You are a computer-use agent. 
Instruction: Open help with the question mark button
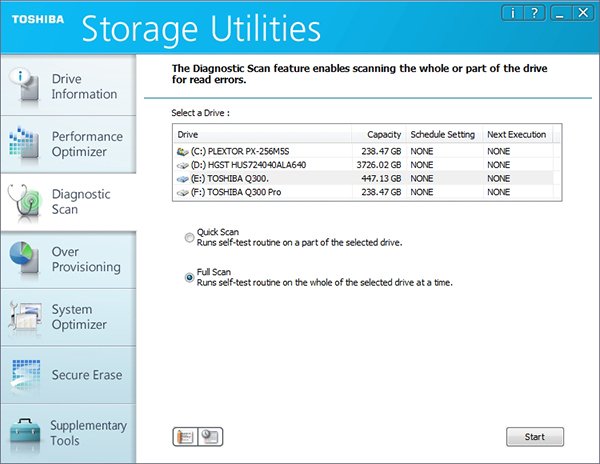tap(534, 13)
